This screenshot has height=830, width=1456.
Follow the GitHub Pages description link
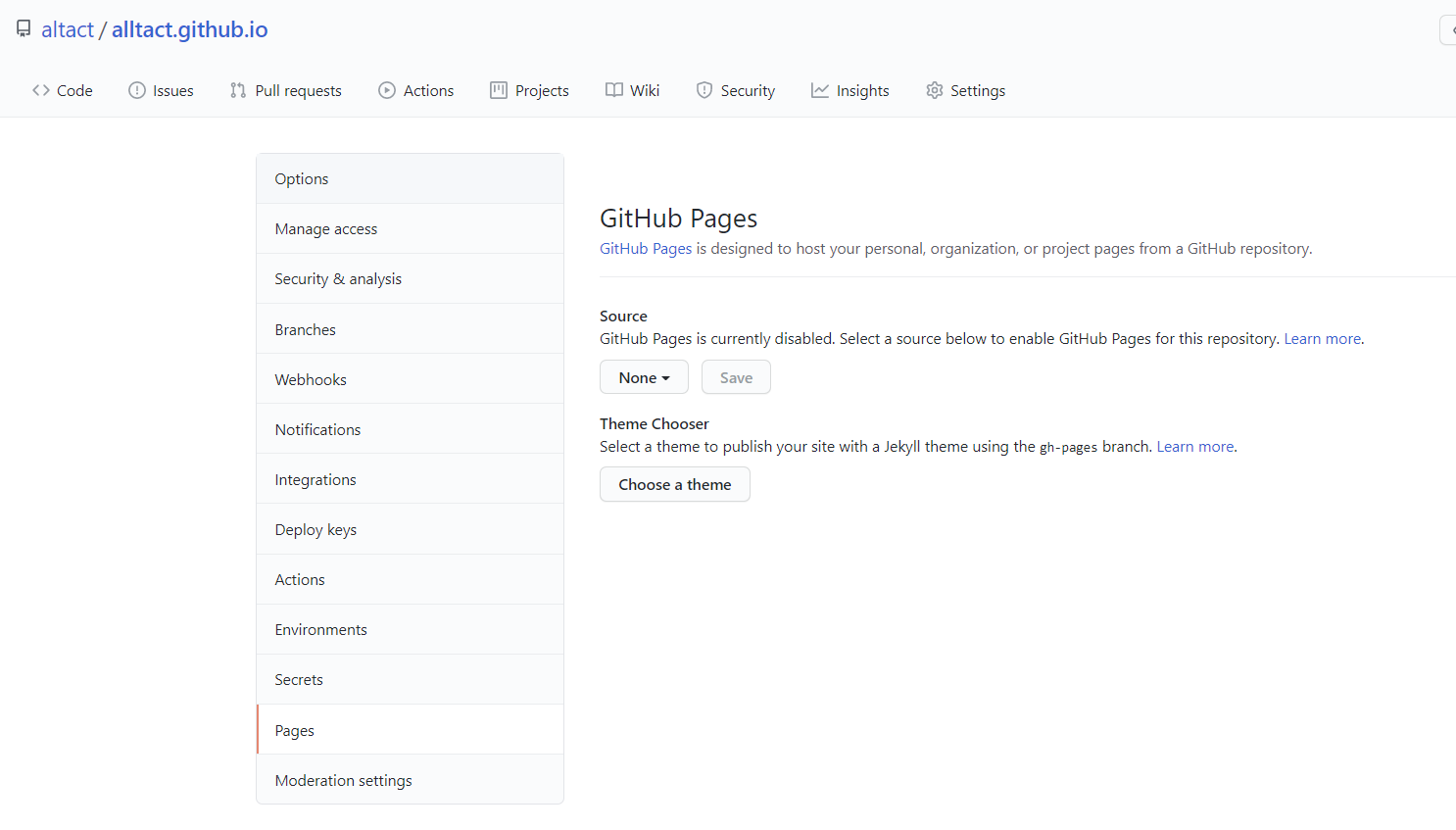[x=646, y=248]
